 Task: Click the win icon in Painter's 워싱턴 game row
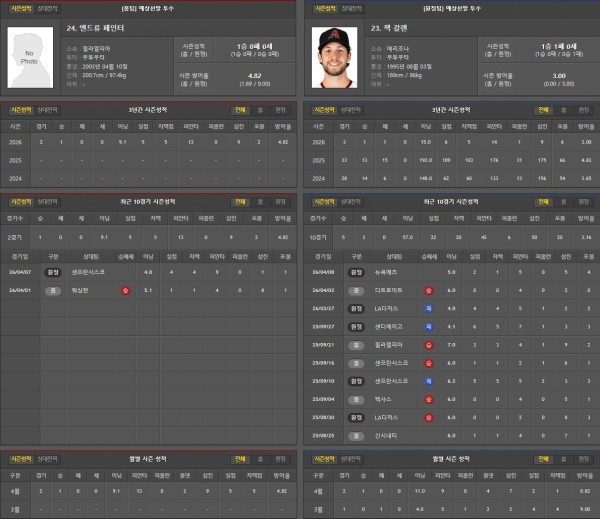[x=125, y=289]
